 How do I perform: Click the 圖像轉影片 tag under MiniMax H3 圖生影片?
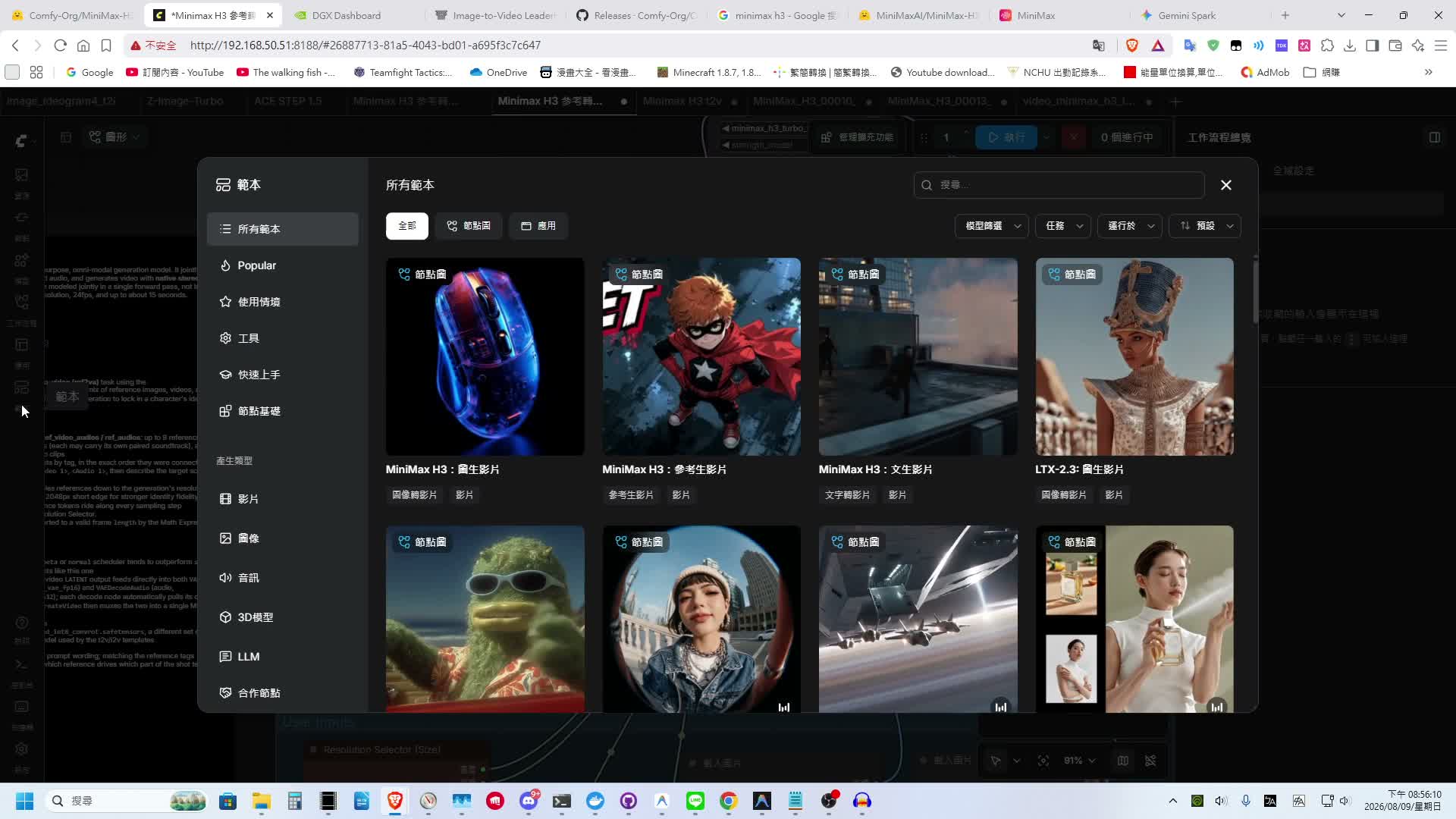tap(415, 495)
